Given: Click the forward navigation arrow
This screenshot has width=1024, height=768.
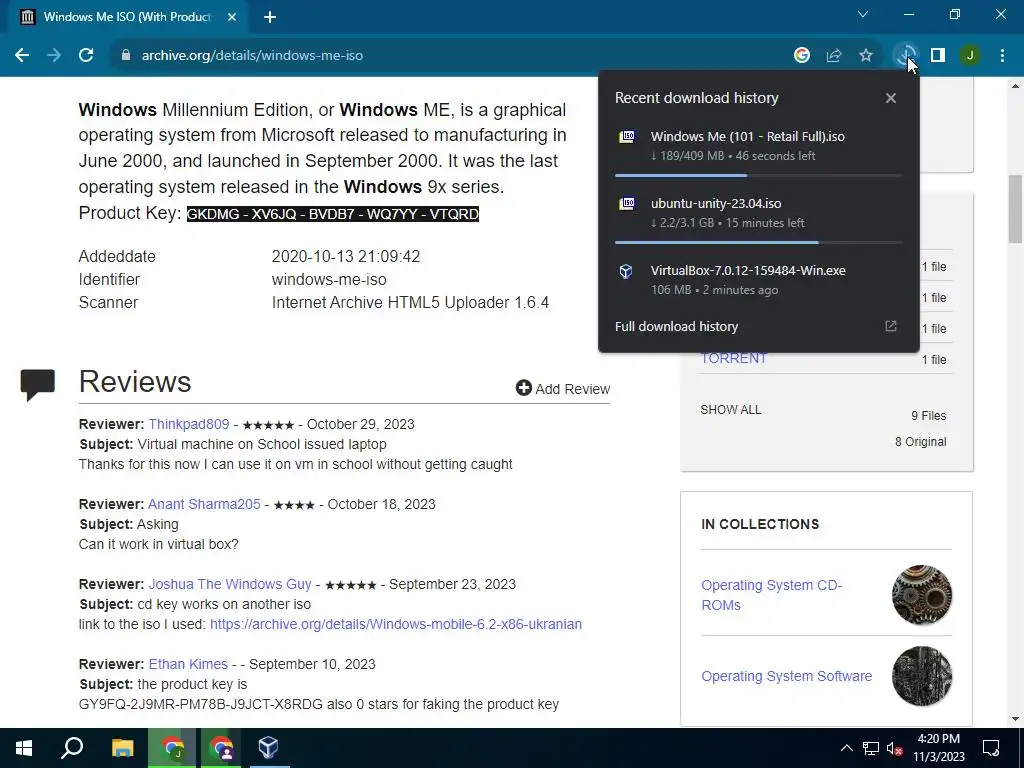Looking at the screenshot, I should (54, 56).
